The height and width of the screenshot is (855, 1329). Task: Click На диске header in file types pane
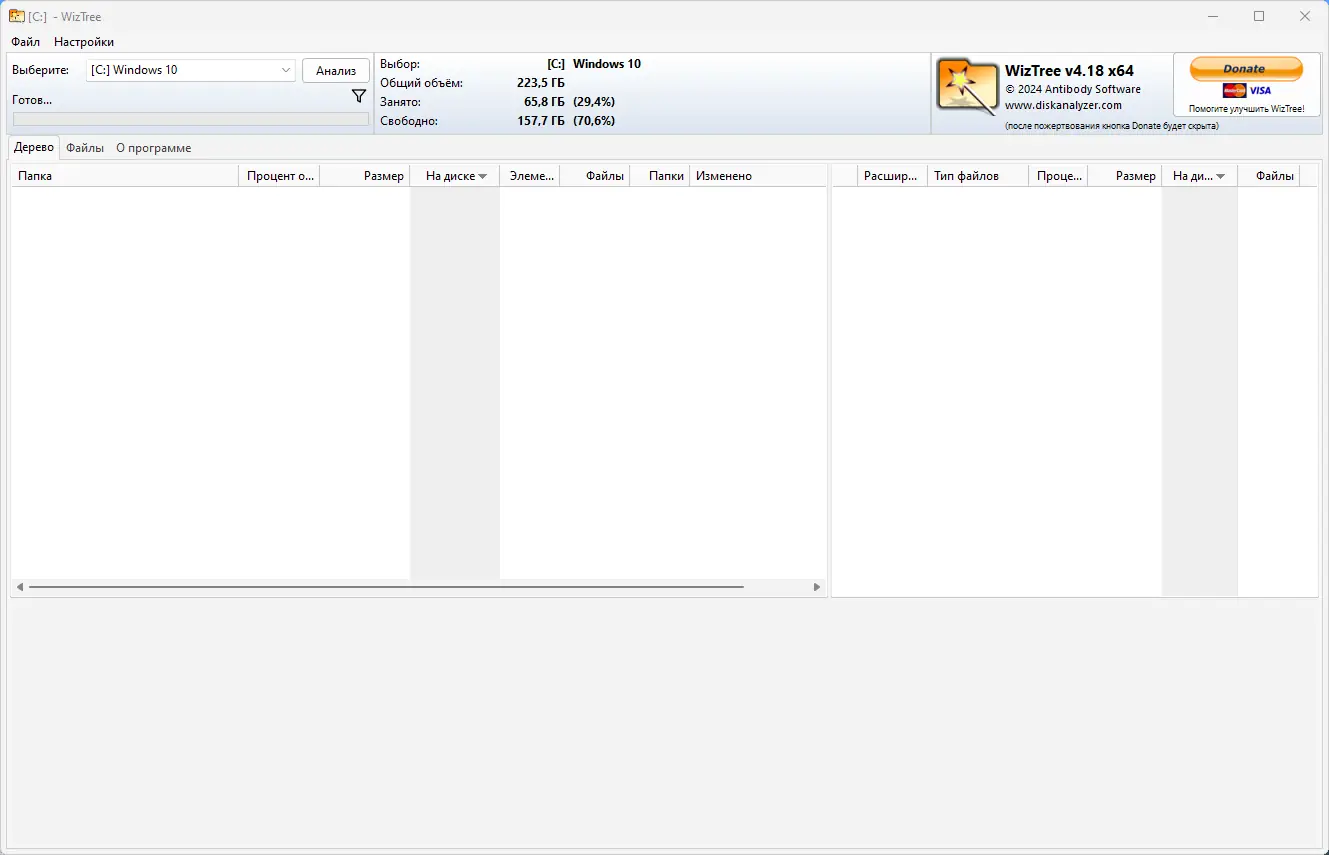1199,176
